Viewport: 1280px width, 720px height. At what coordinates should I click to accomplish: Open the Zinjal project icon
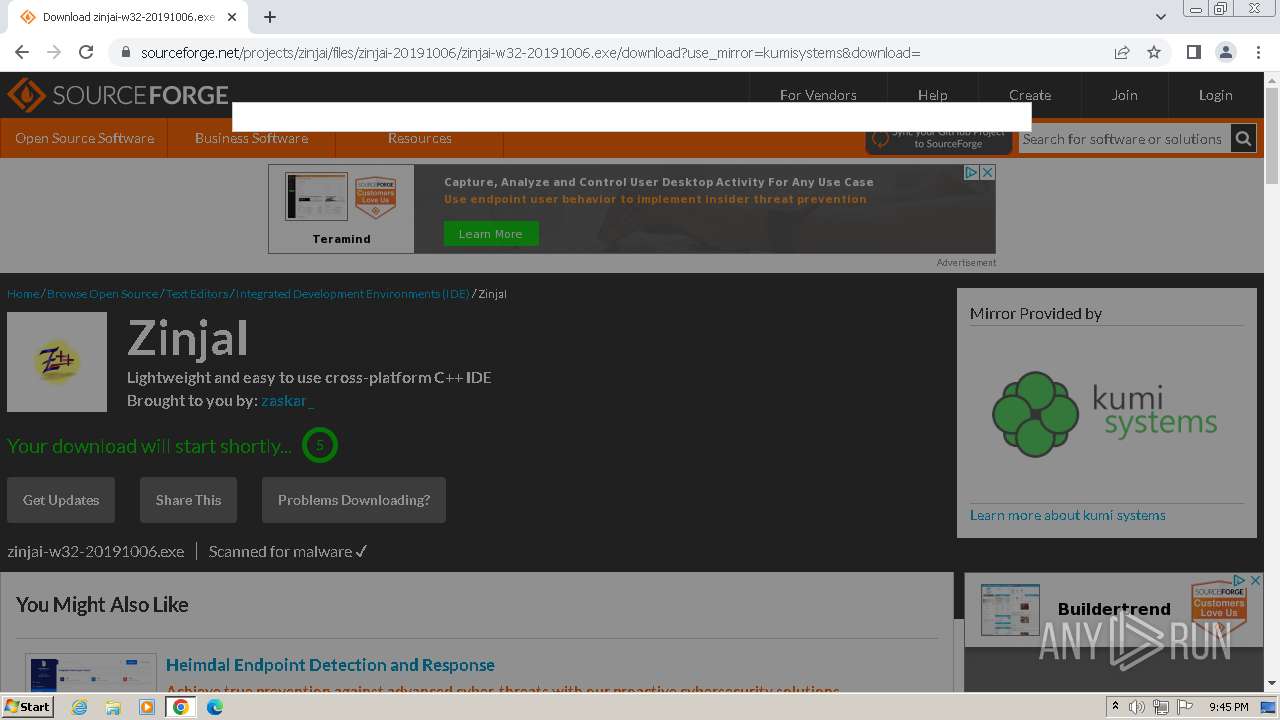pos(57,362)
